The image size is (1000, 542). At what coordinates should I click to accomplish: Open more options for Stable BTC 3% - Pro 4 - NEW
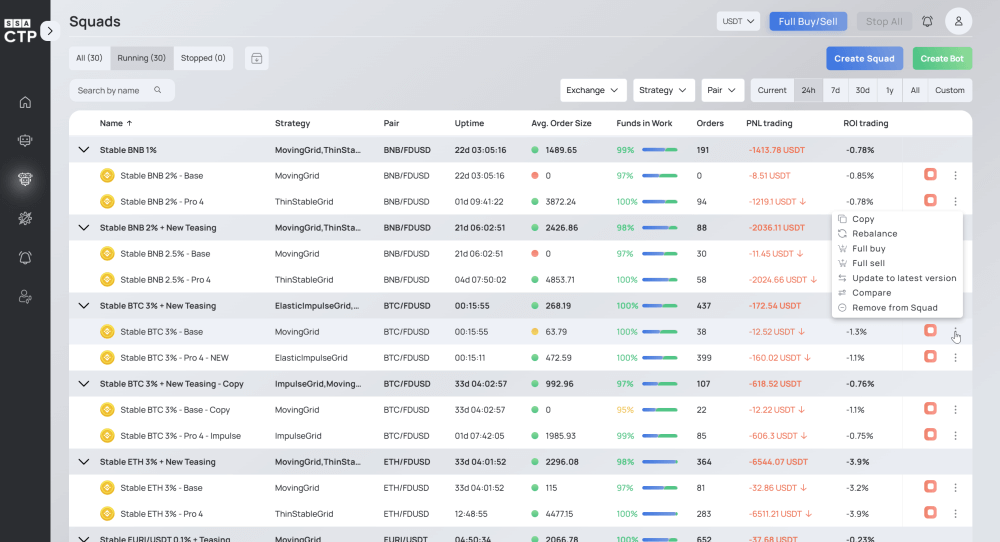pyautogui.click(x=955, y=358)
